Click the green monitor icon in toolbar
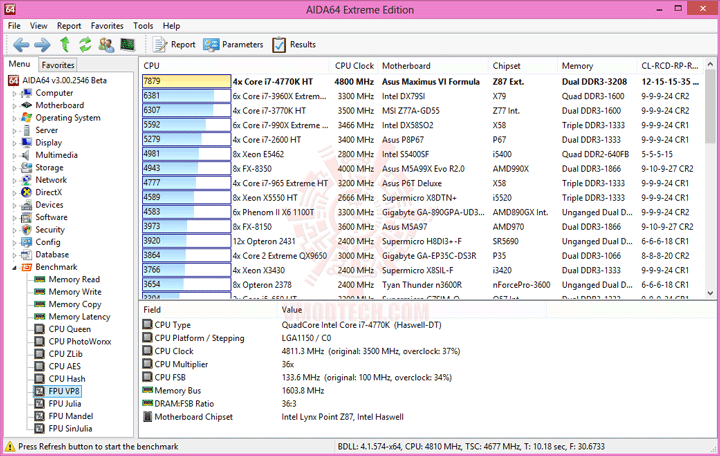The image size is (720, 456). coord(127,45)
